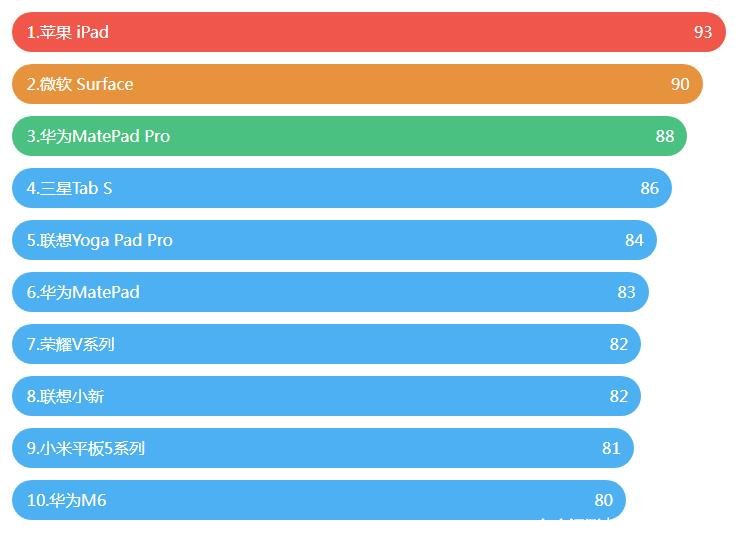
Task: Select the 华为MatePad sixth-place label
Action: [x=83, y=292]
